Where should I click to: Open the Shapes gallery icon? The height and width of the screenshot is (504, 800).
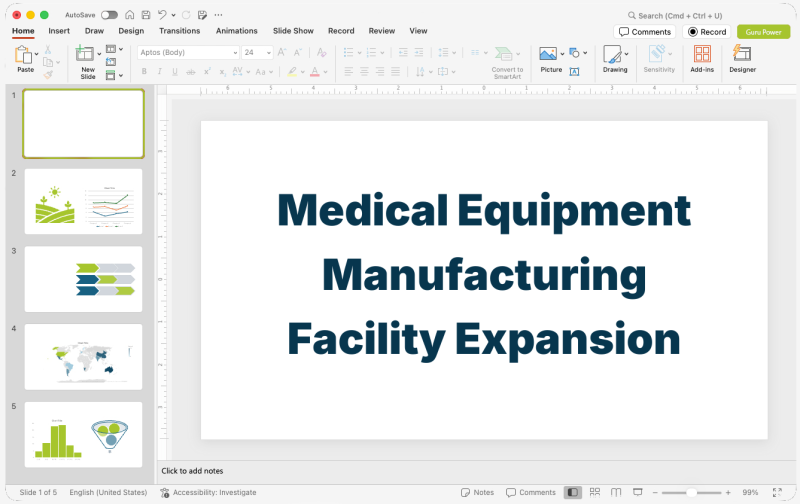pos(574,52)
